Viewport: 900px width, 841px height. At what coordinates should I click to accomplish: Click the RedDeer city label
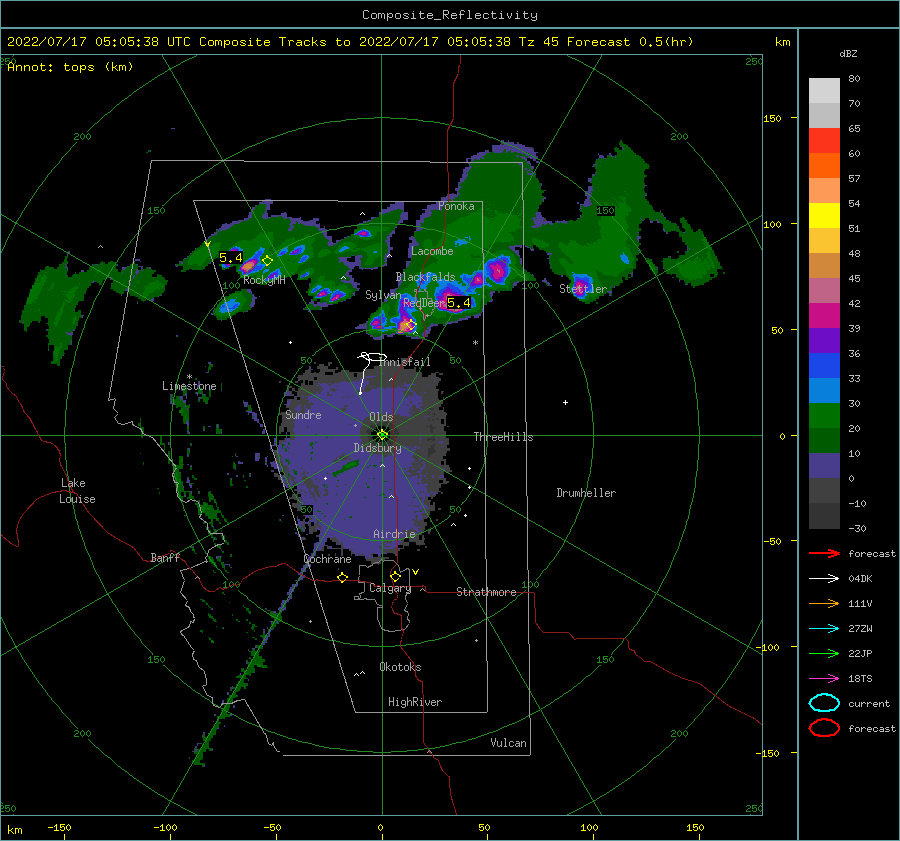click(x=424, y=303)
